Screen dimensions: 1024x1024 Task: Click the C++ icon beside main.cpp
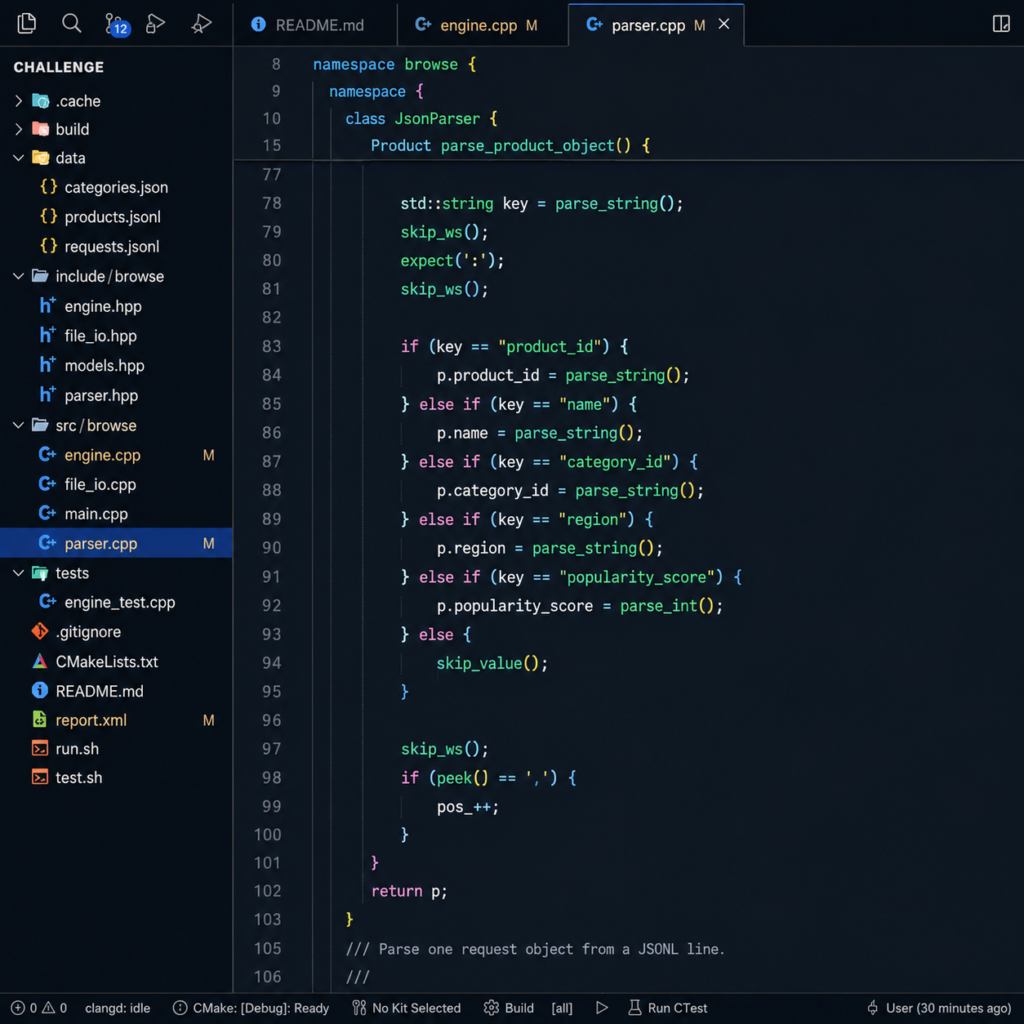(47, 513)
